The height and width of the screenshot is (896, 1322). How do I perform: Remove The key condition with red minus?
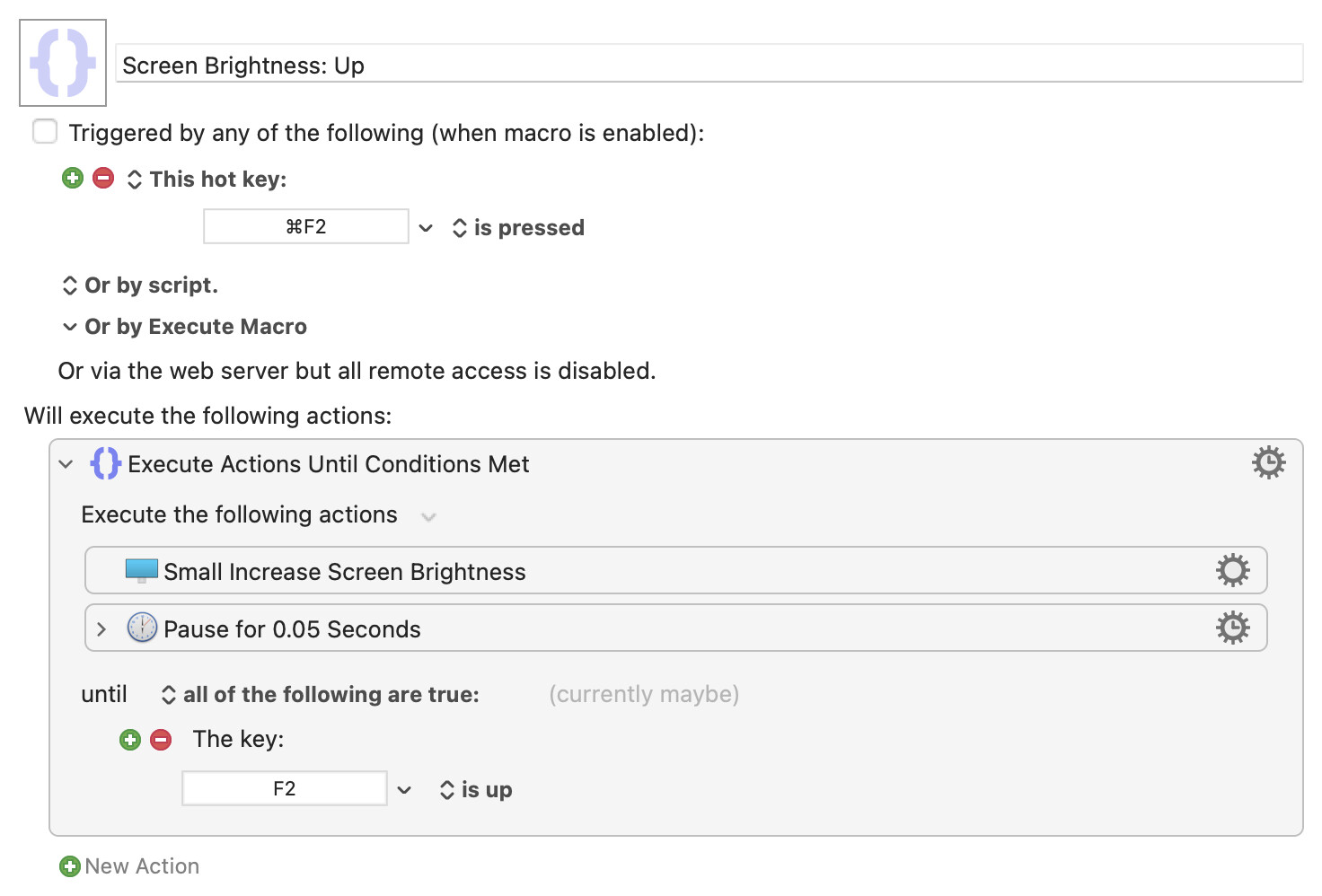click(161, 740)
